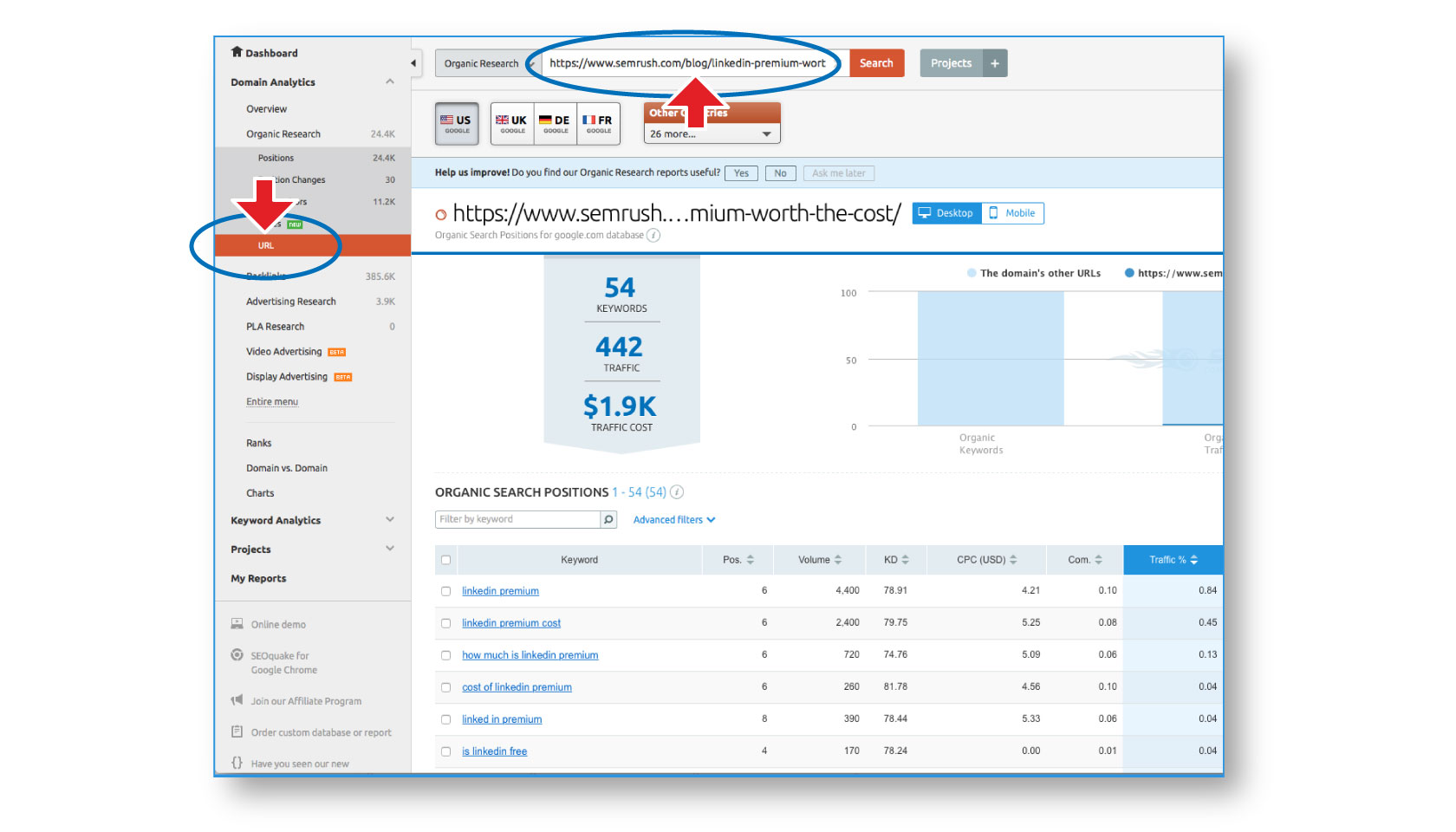Click the Online demo icon

[237, 624]
